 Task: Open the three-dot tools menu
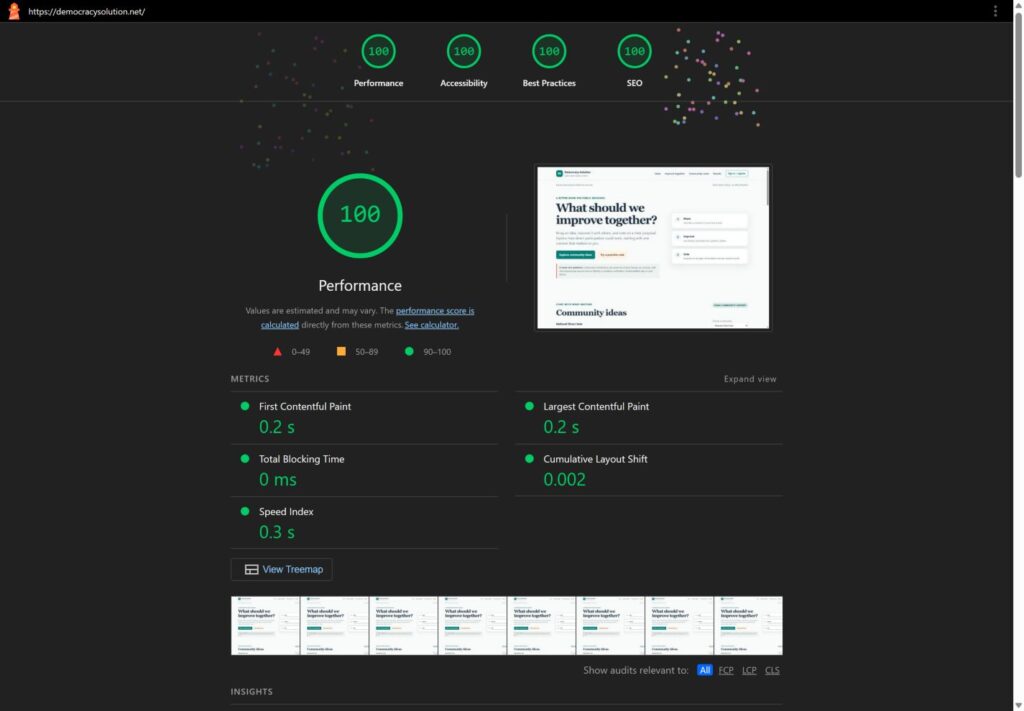click(x=995, y=11)
